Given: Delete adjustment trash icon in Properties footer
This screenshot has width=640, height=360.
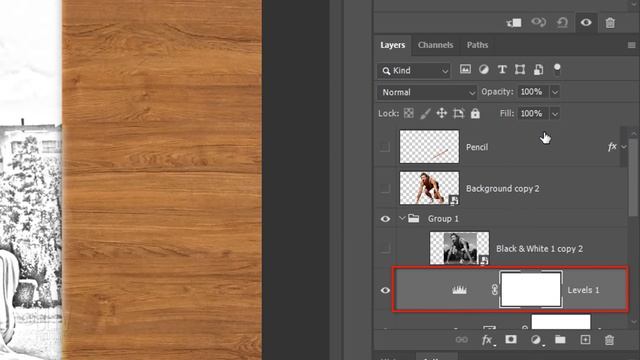Looking at the screenshot, I should click(x=610, y=23).
